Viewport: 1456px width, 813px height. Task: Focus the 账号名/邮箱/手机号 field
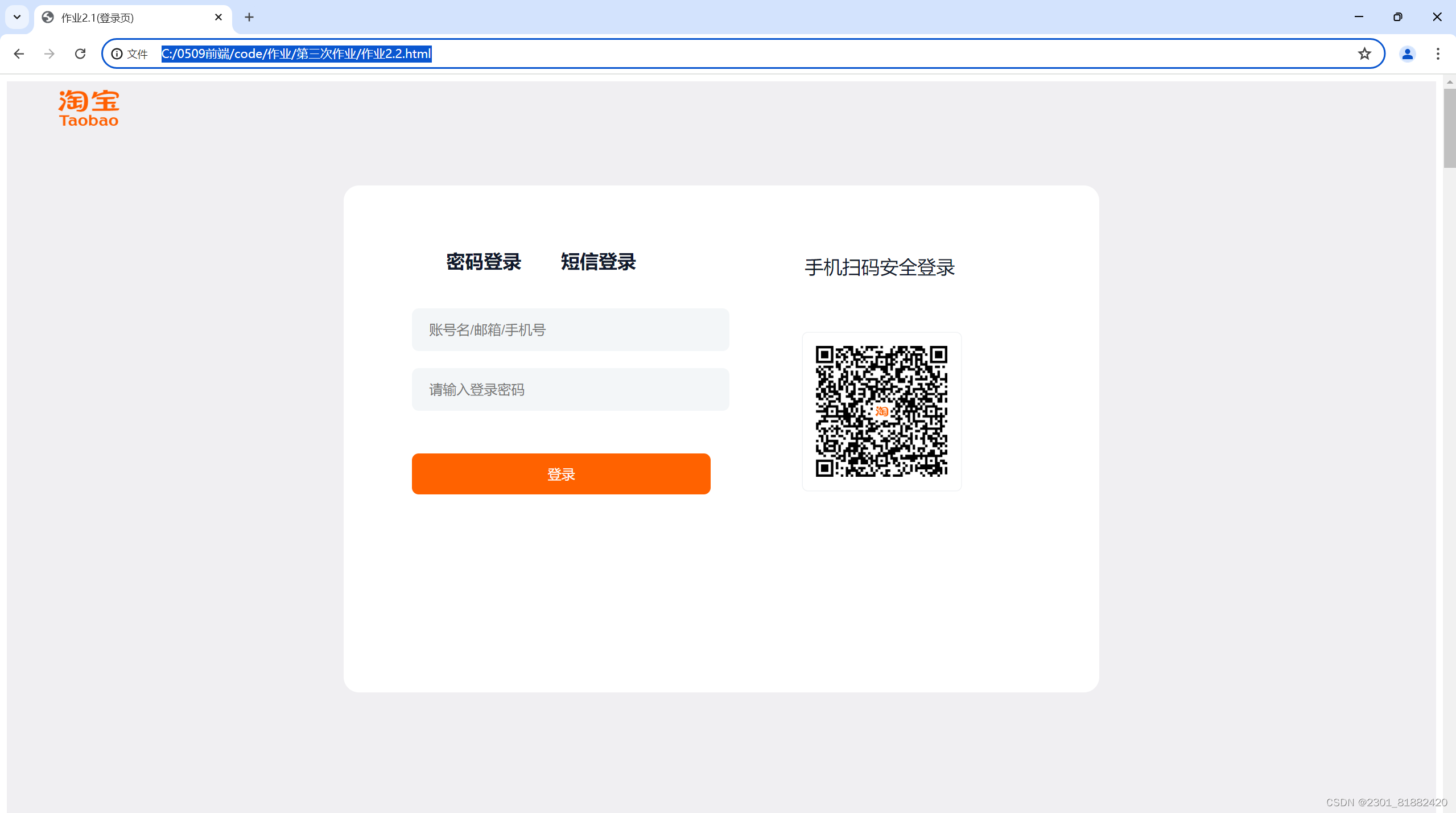(570, 330)
